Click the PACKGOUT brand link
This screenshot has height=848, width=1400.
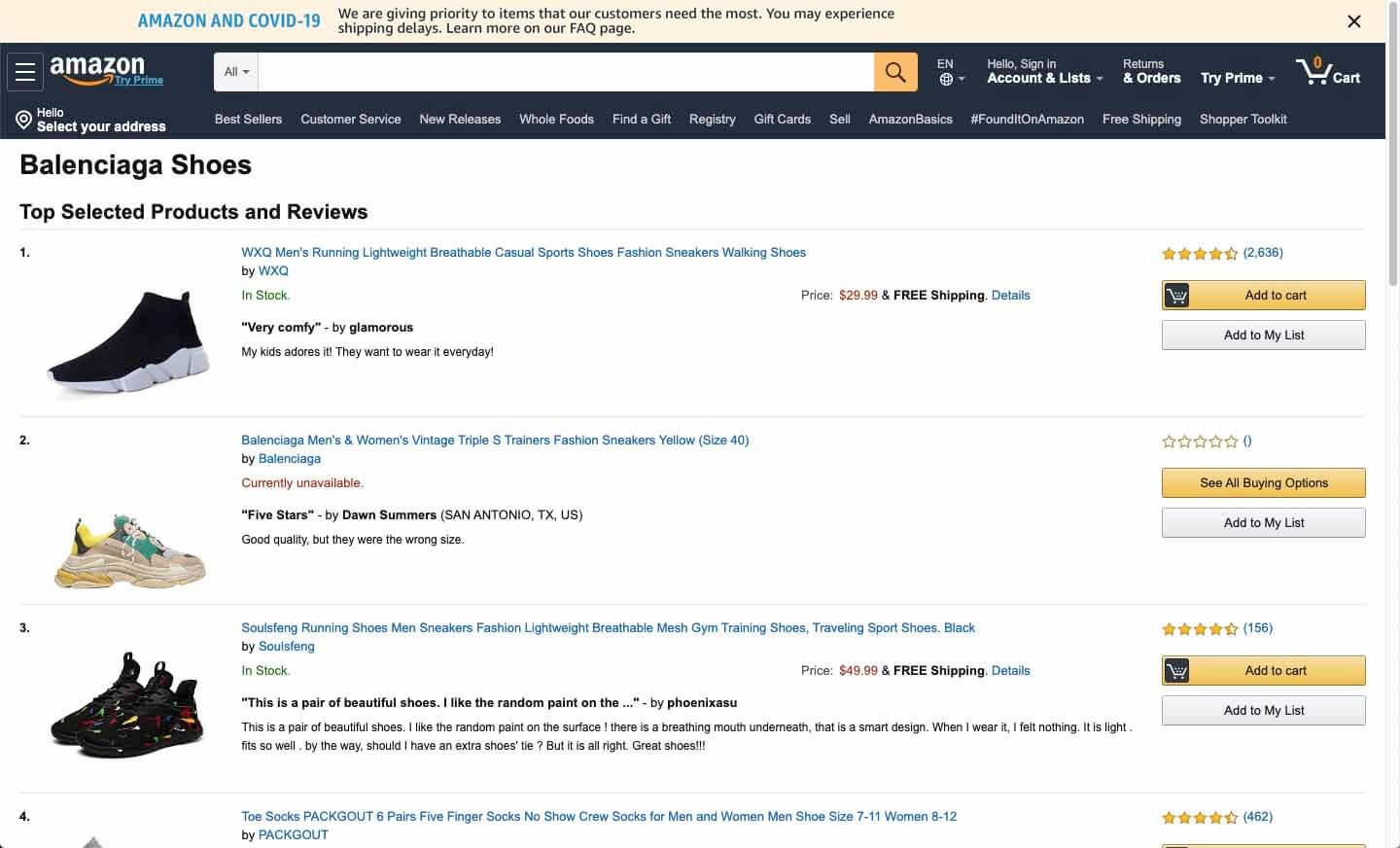point(294,834)
